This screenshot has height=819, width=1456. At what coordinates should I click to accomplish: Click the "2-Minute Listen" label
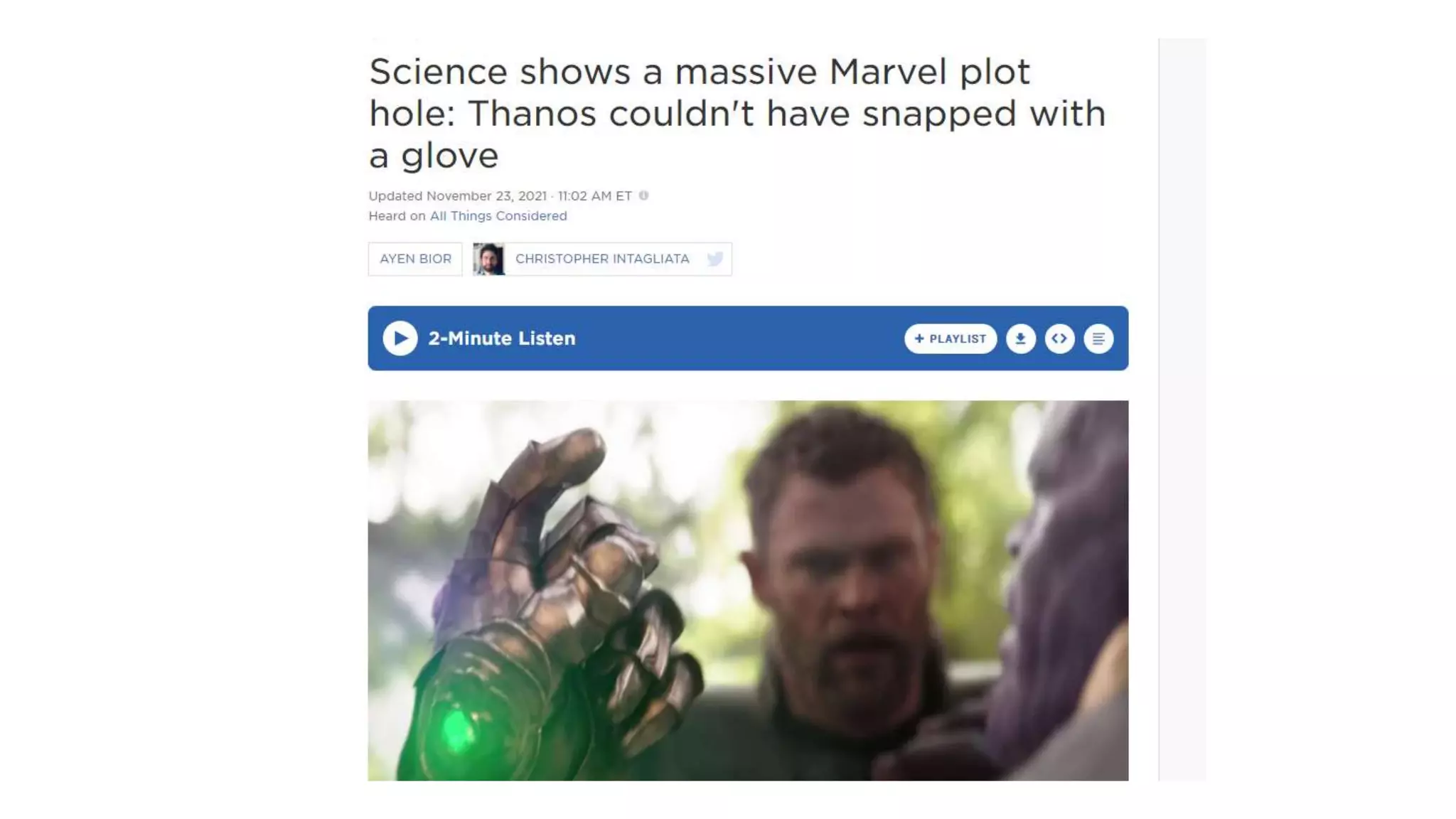click(502, 338)
